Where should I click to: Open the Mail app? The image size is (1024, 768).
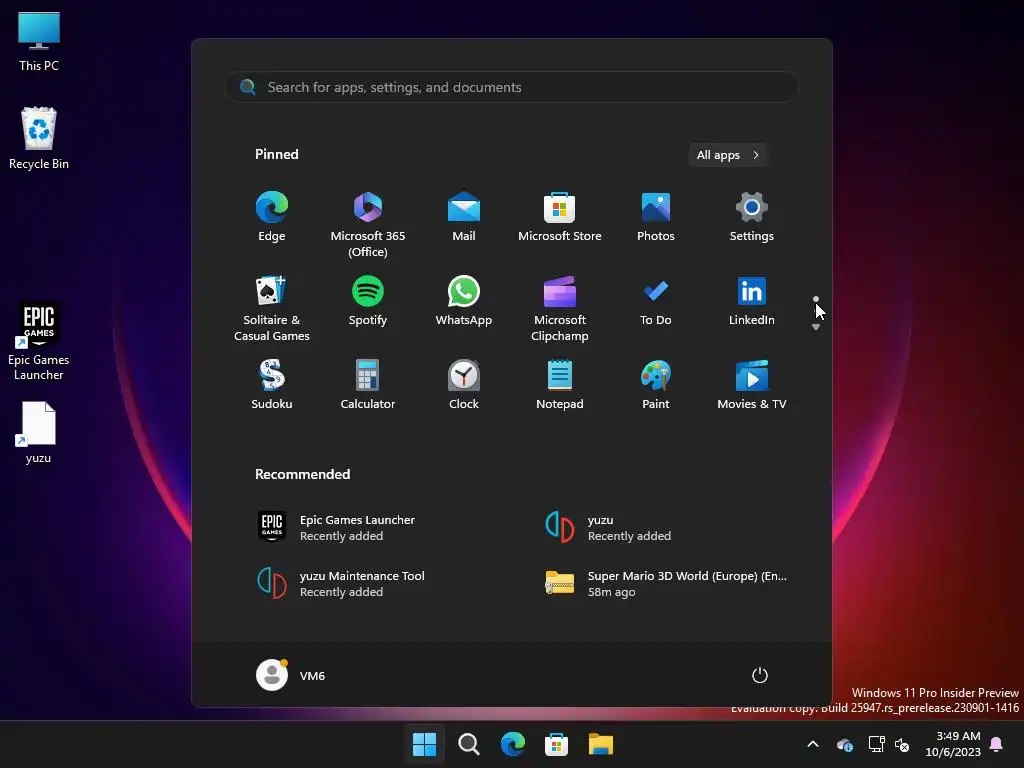click(464, 217)
